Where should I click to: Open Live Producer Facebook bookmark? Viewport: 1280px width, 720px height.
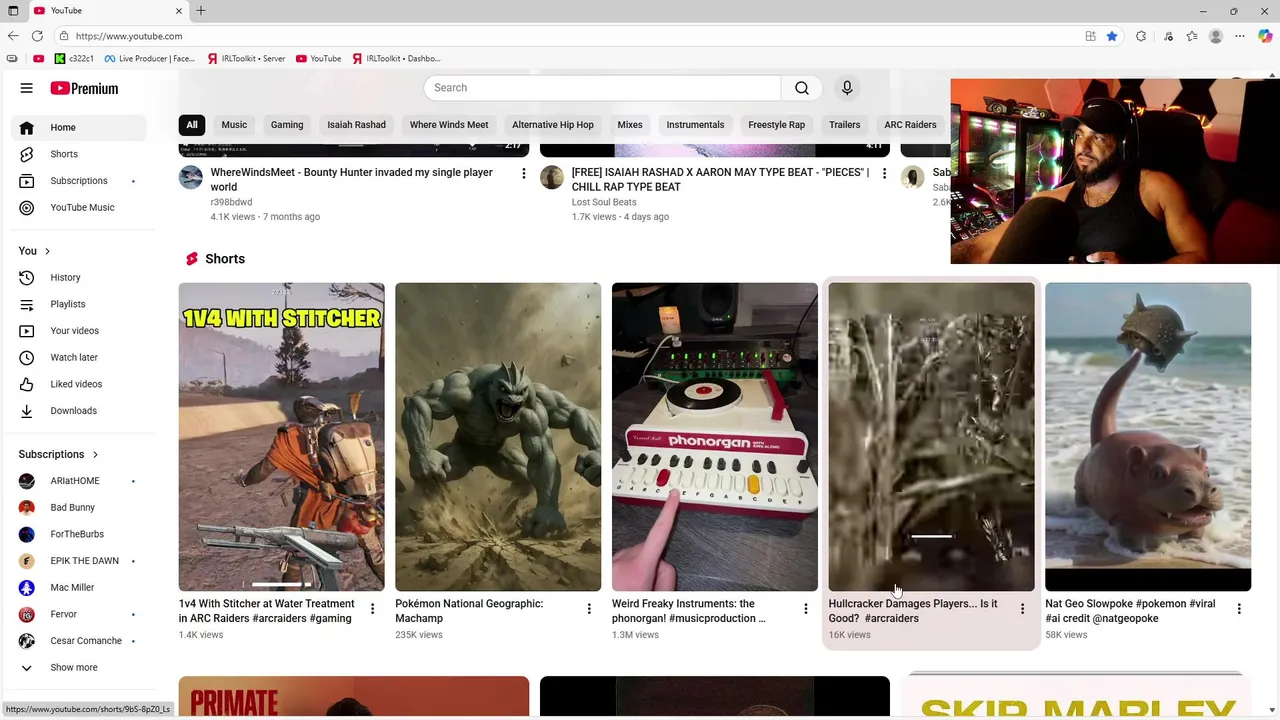pos(150,58)
